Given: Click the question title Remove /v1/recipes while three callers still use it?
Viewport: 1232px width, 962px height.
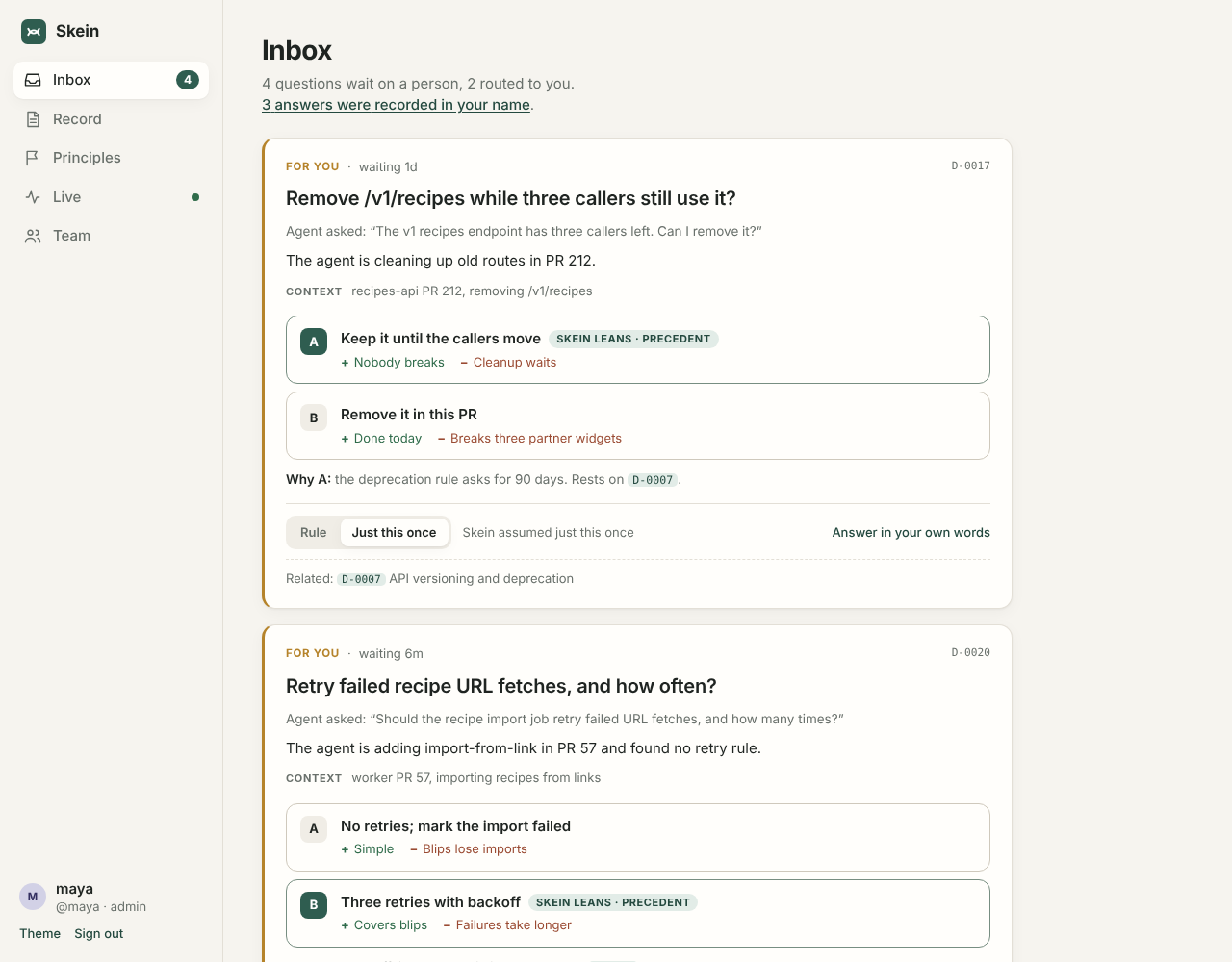Looking at the screenshot, I should (x=511, y=198).
